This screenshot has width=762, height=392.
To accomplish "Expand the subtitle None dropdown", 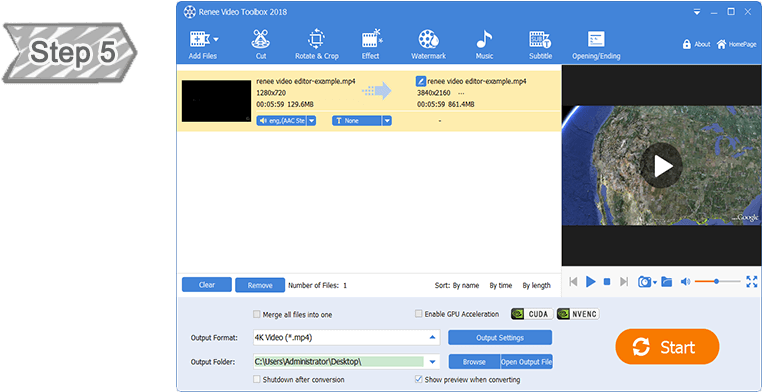I will pyautogui.click(x=387, y=120).
